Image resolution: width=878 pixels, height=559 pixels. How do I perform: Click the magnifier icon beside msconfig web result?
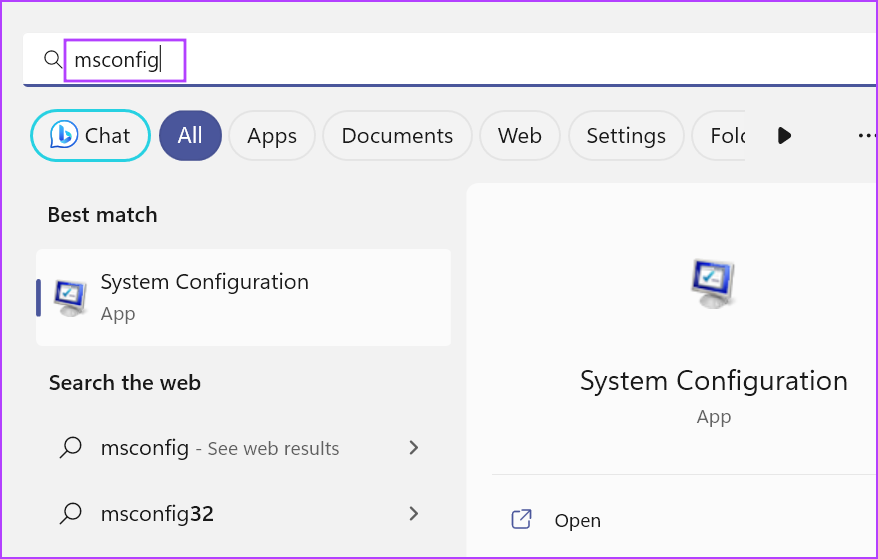tap(71, 448)
